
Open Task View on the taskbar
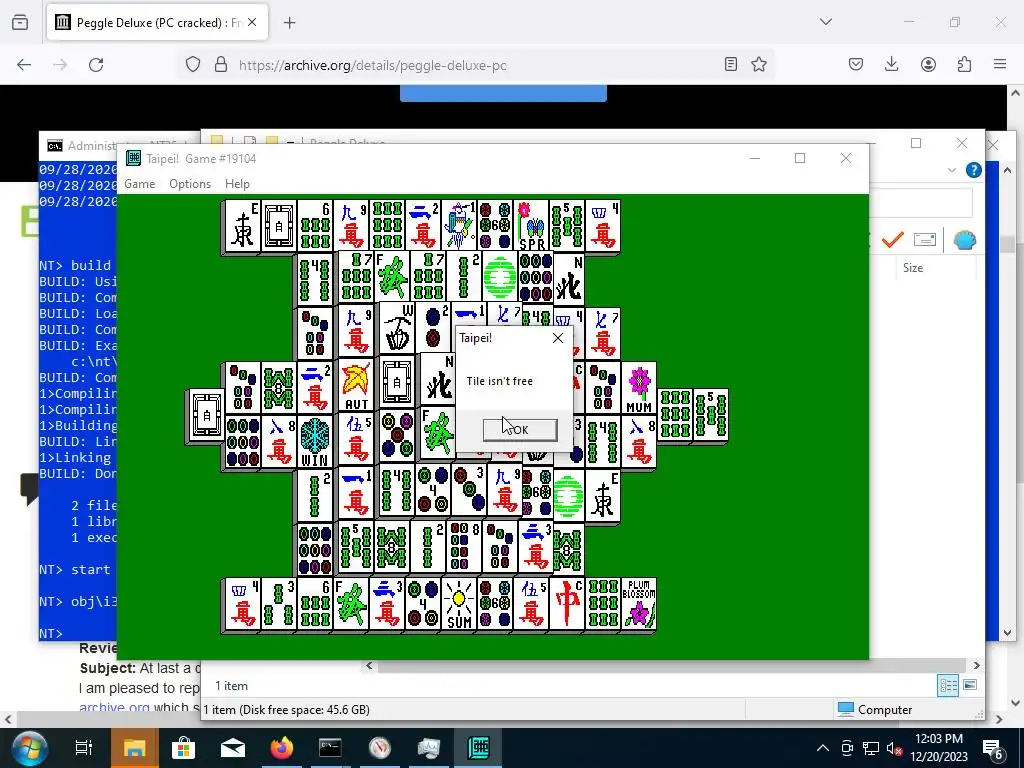tap(84, 748)
